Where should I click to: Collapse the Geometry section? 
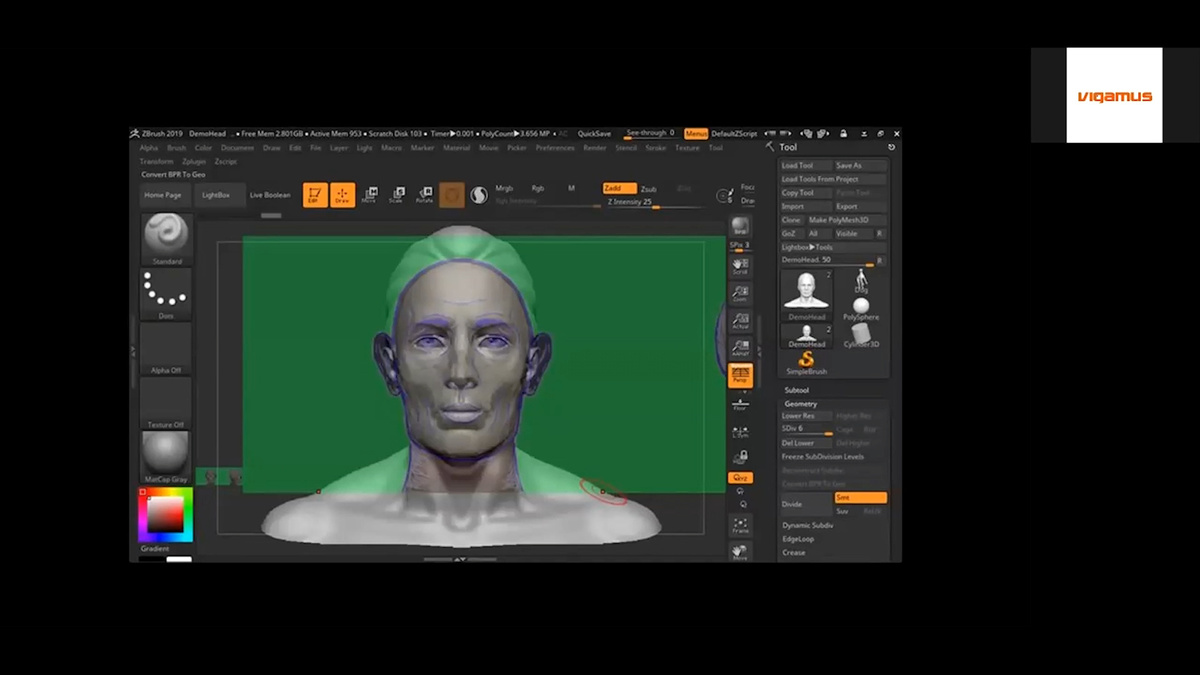(800, 404)
